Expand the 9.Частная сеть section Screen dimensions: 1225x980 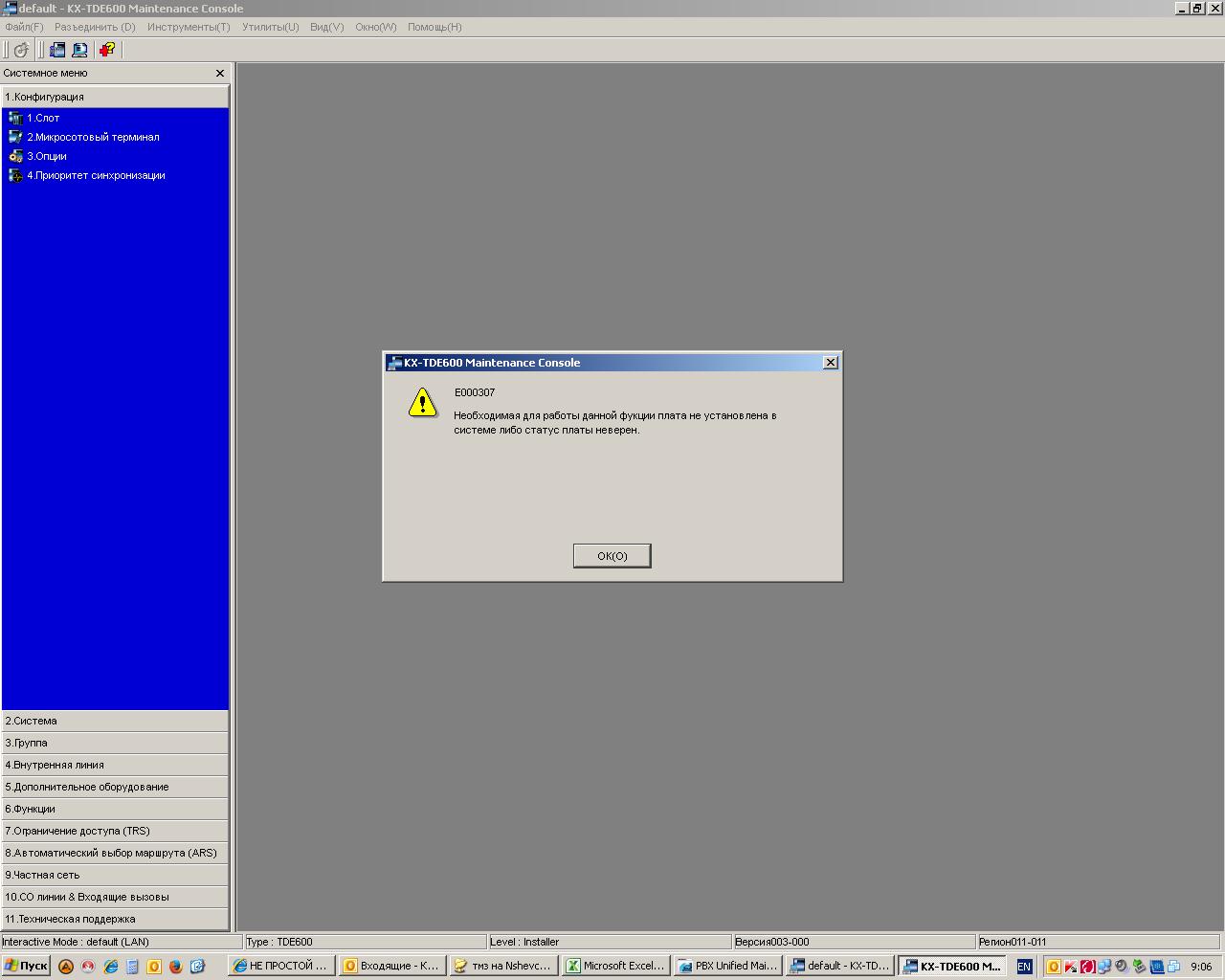pos(115,875)
